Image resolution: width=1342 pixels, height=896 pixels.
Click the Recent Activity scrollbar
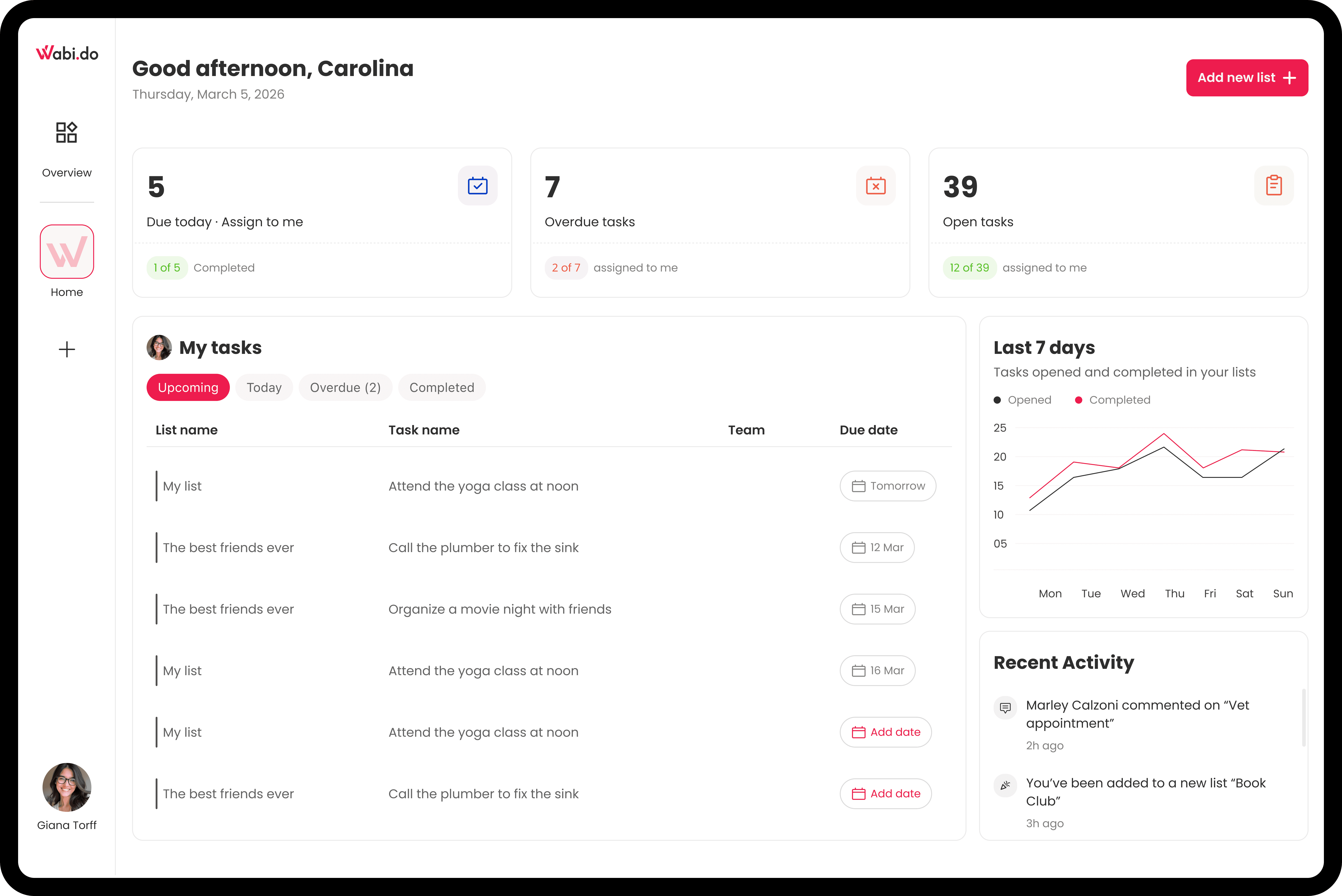pyautogui.click(x=1304, y=718)
